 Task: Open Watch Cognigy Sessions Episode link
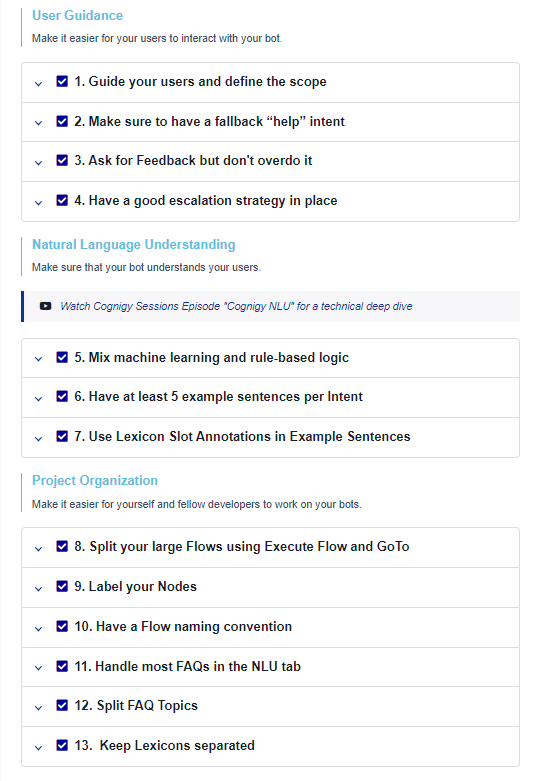point(236,306)
